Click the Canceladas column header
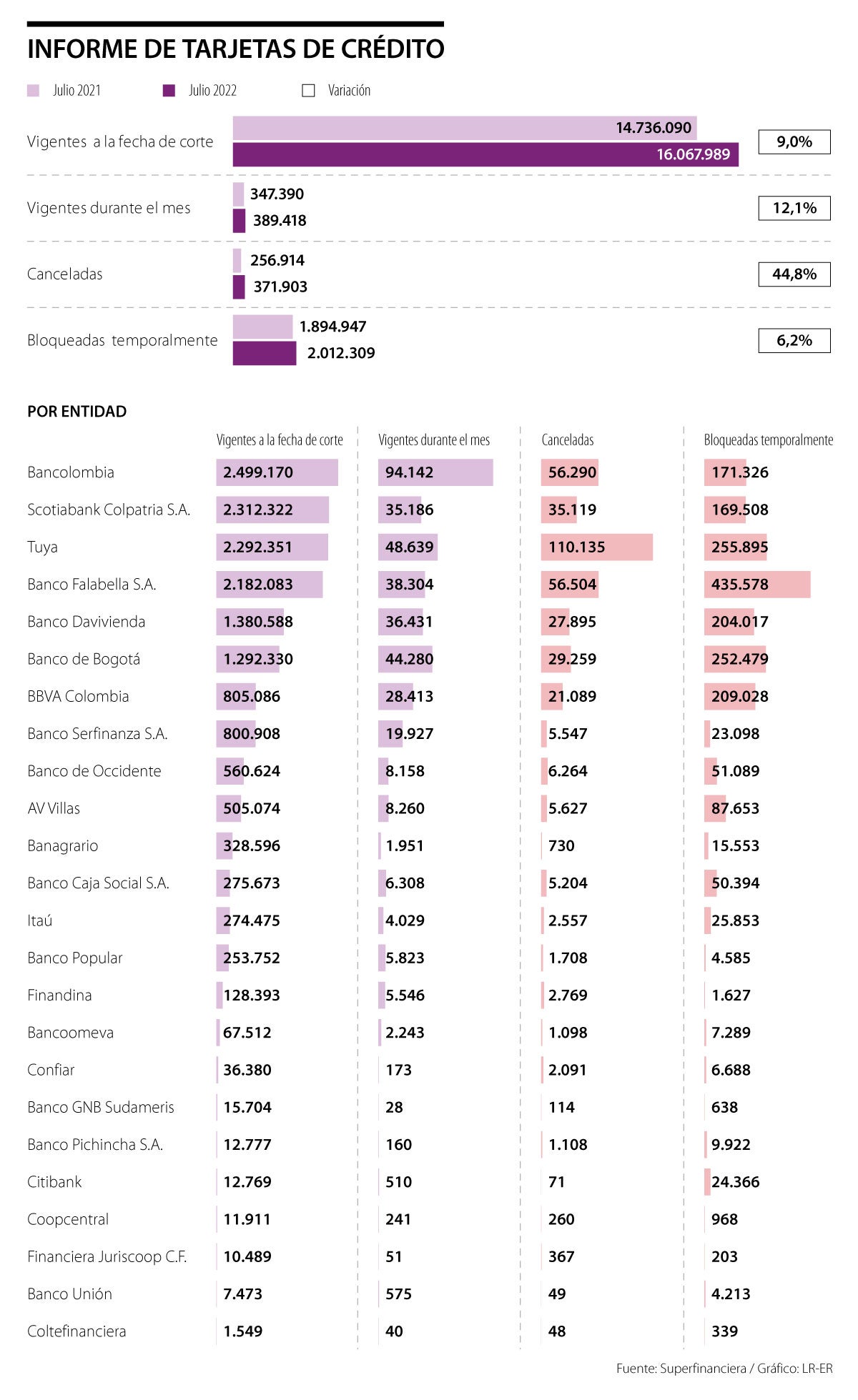Viewport: 858px width, 1400px height. coord(567,440)
